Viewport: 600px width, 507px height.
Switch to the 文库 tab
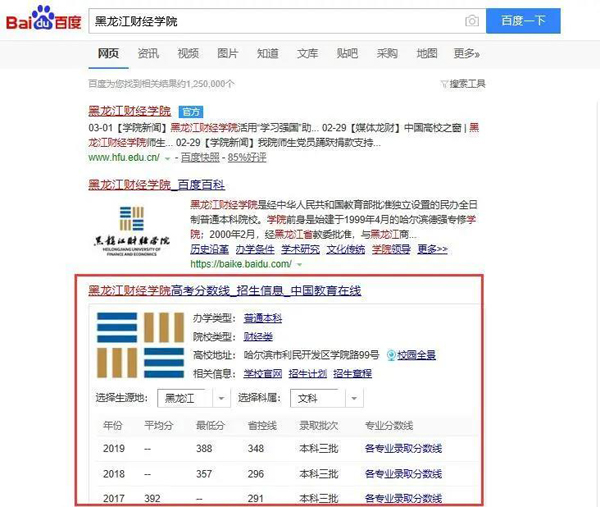pyautogui.click(x=307, y=53)
